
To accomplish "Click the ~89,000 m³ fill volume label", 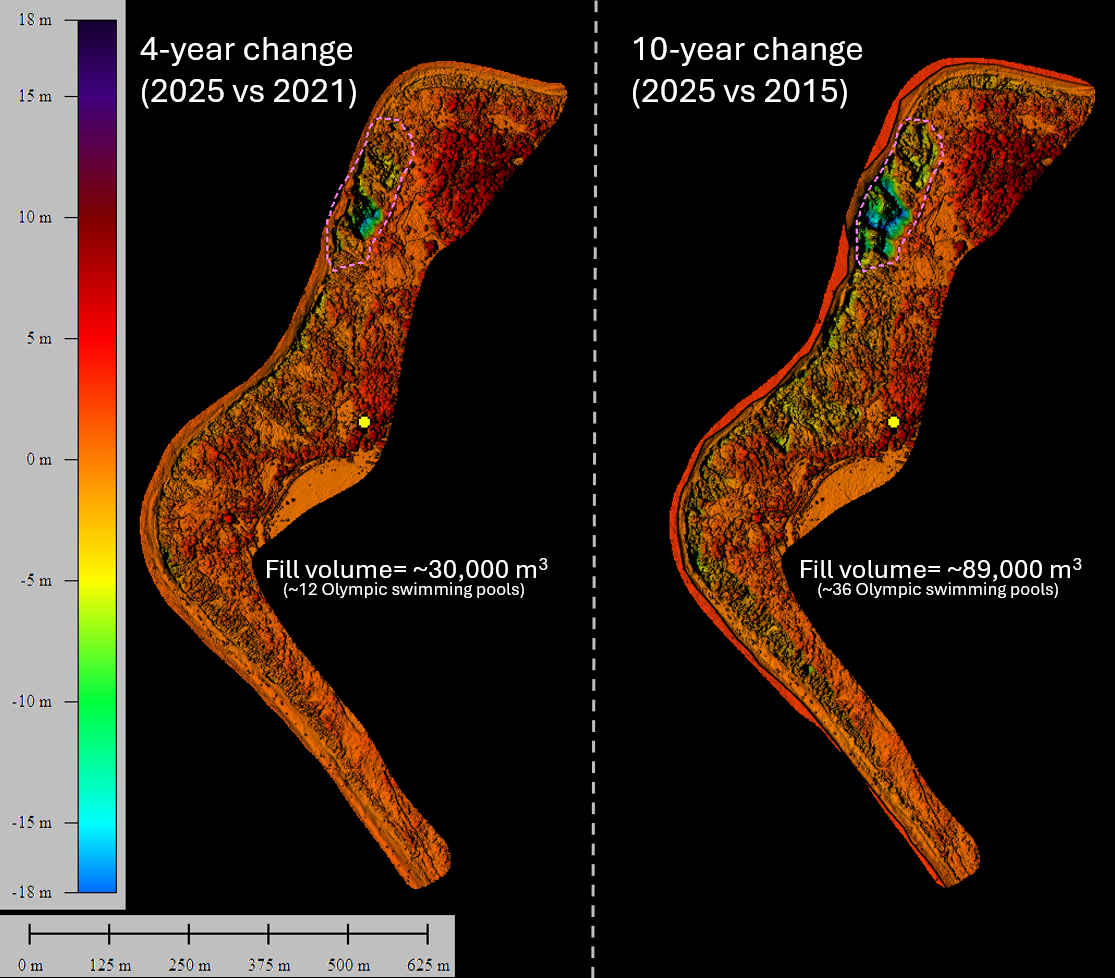I will [940, 569].
